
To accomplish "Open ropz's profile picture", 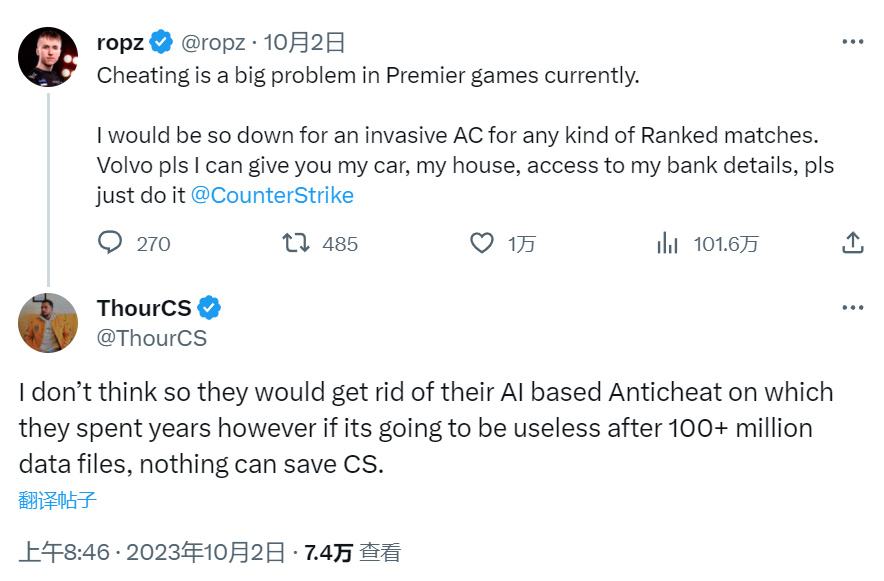I will point(48,57).
